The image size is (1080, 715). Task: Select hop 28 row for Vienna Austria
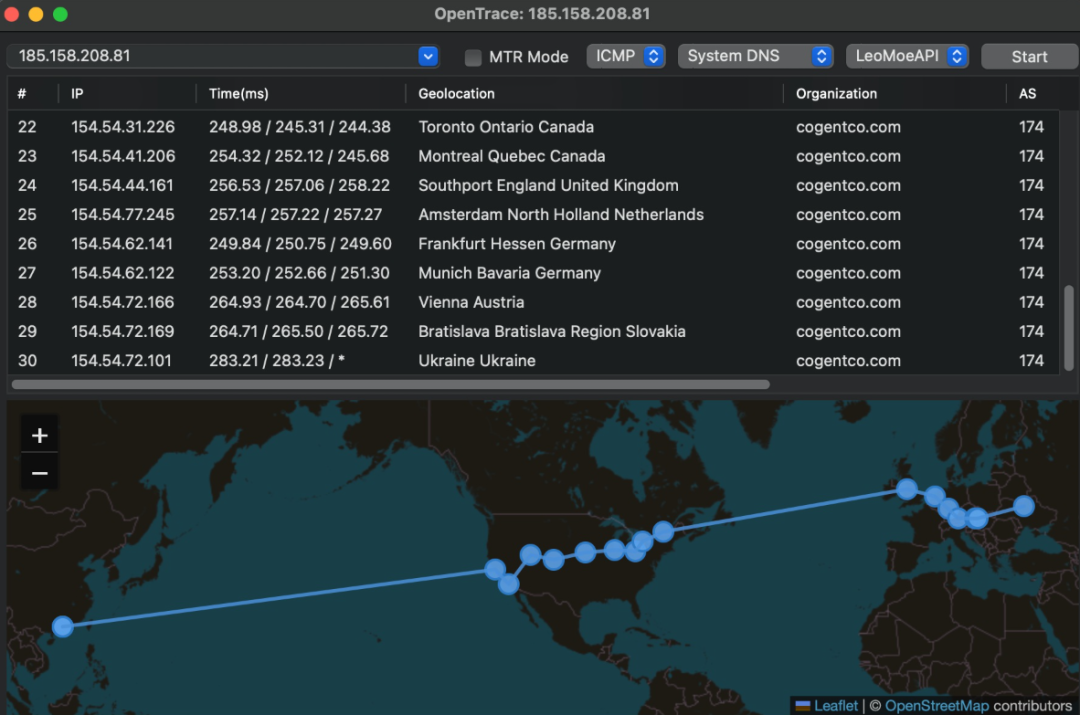click(532, 302)
